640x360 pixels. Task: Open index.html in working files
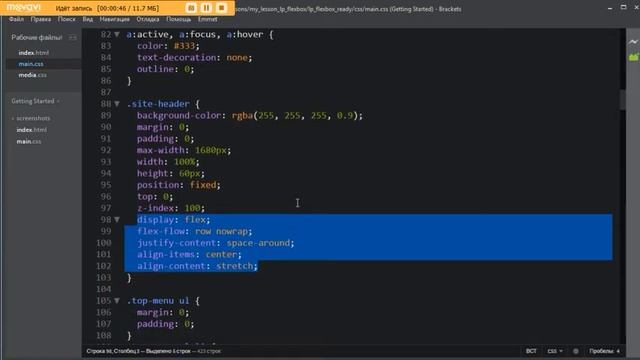[33, 53]
